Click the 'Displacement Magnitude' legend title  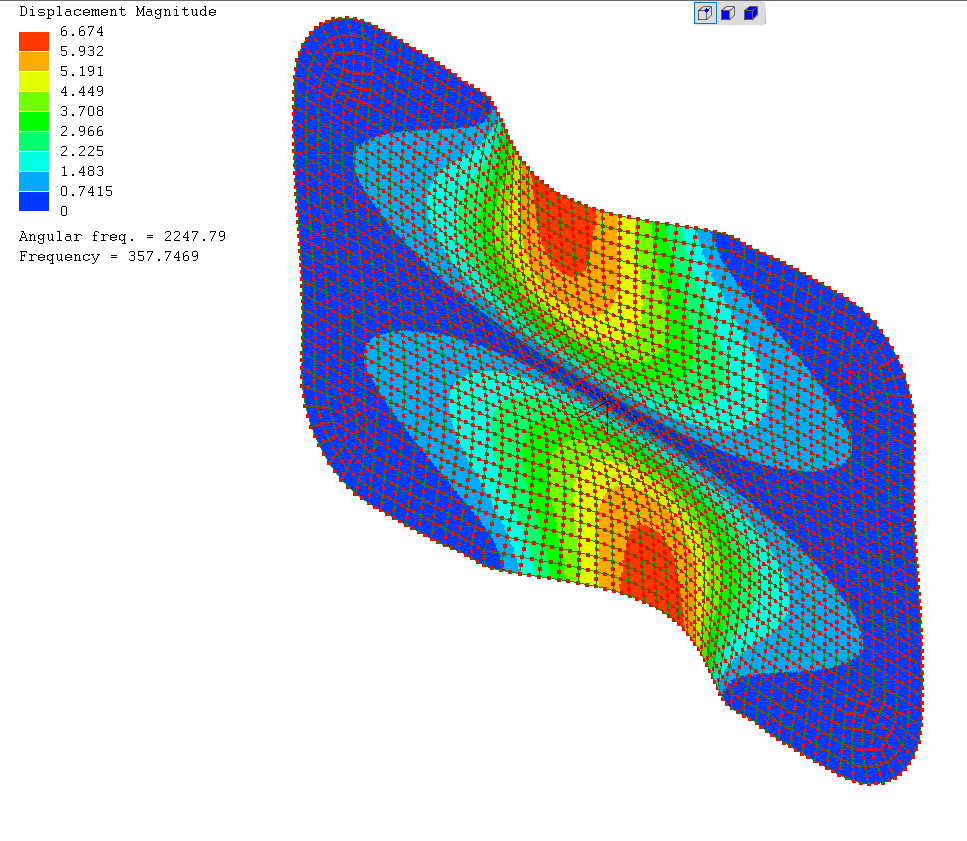point(118,11)
